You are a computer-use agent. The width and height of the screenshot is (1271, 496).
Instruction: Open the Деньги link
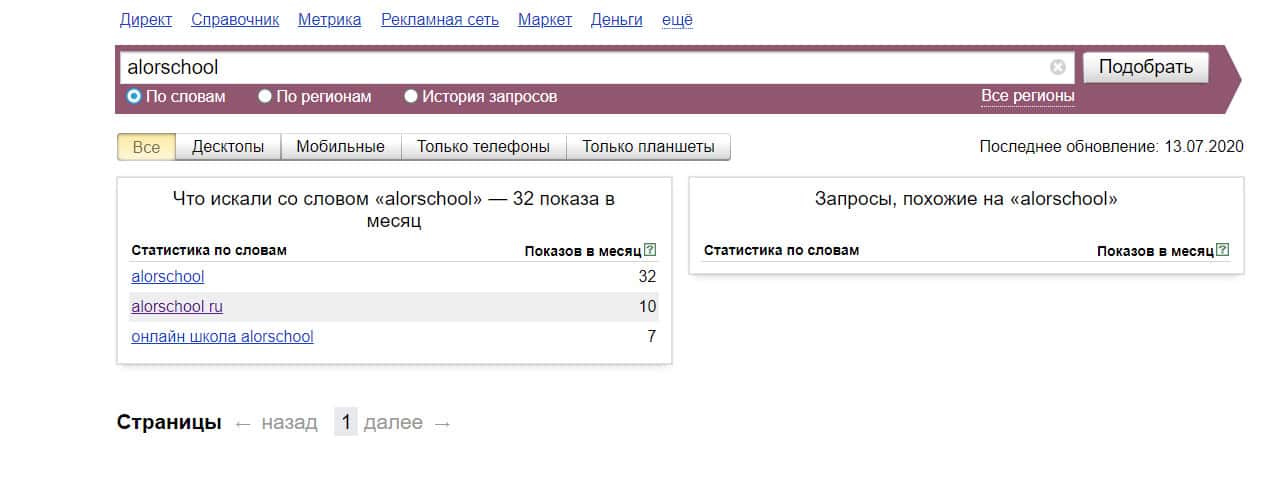[x=617, y=20]
